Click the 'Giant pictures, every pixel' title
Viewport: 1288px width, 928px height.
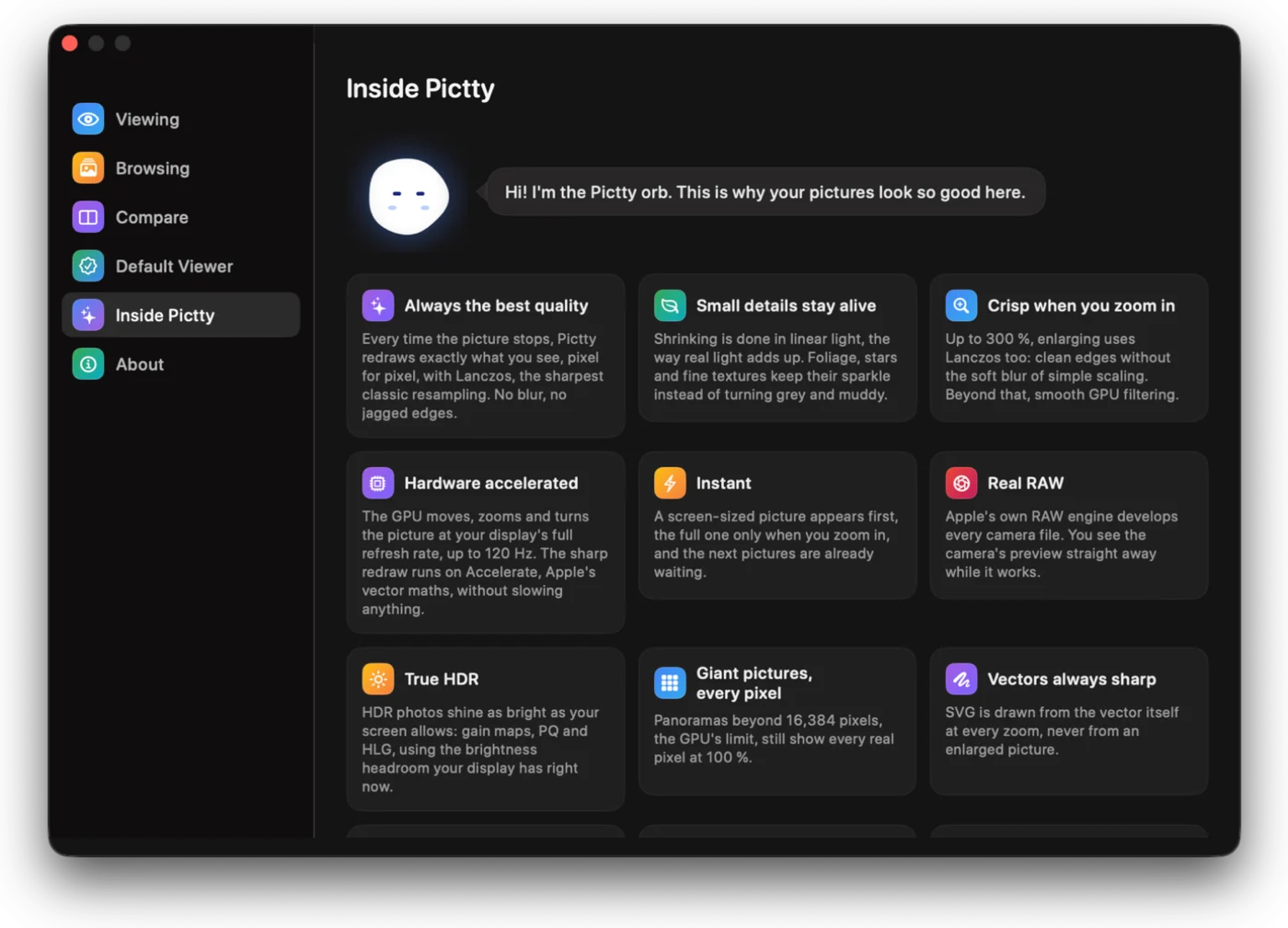(x=754, y=683)
